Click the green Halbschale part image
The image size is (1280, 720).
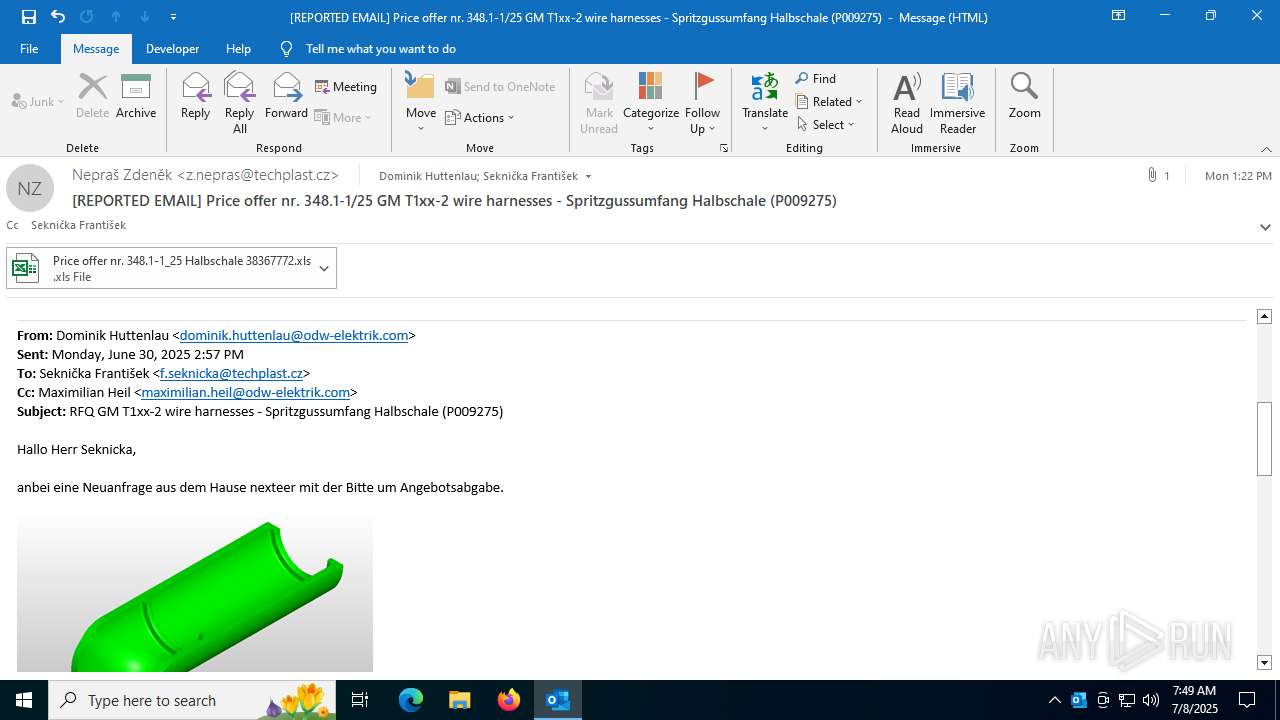point(195,594)
